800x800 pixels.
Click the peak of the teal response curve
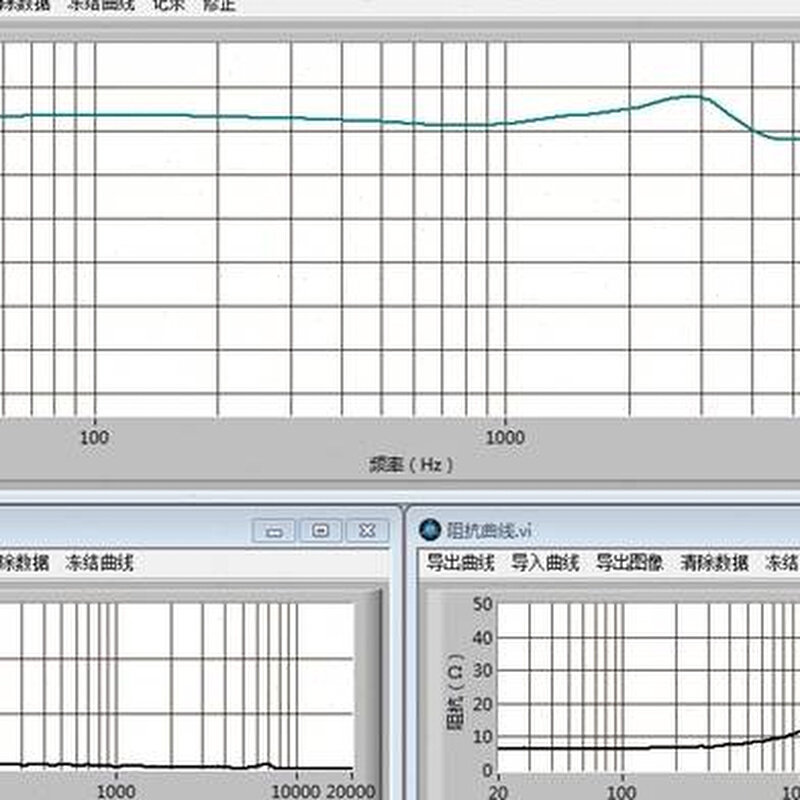click(x=690, y=96)
